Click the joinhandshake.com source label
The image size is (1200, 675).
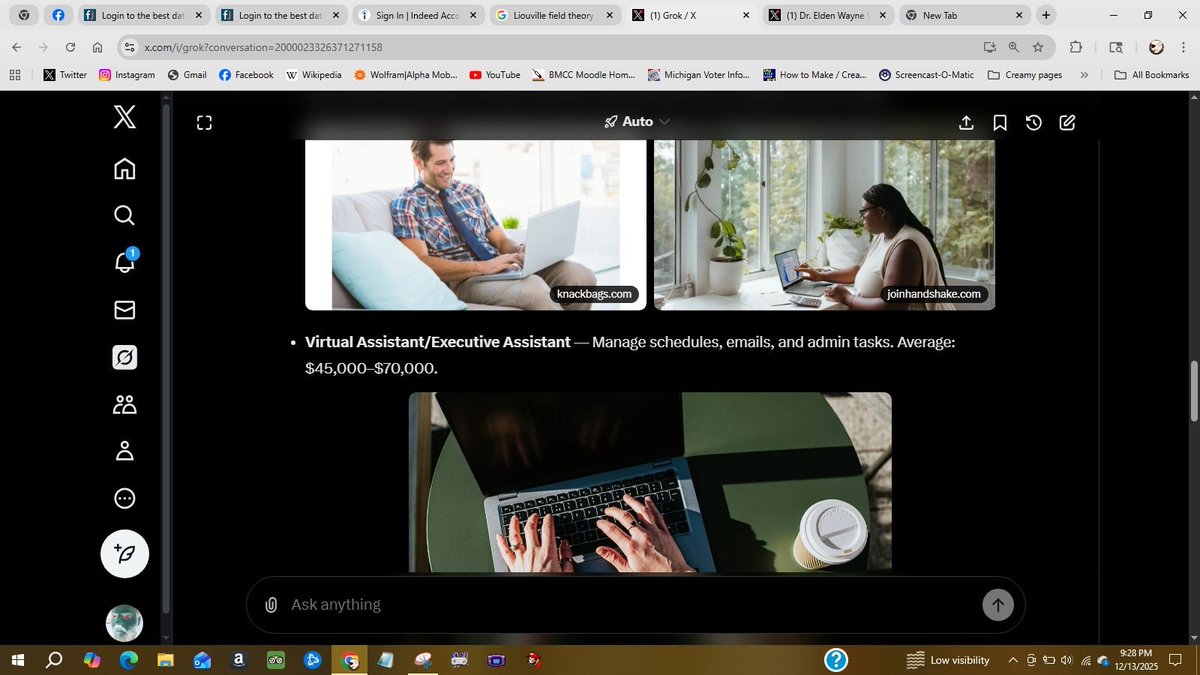934,294
